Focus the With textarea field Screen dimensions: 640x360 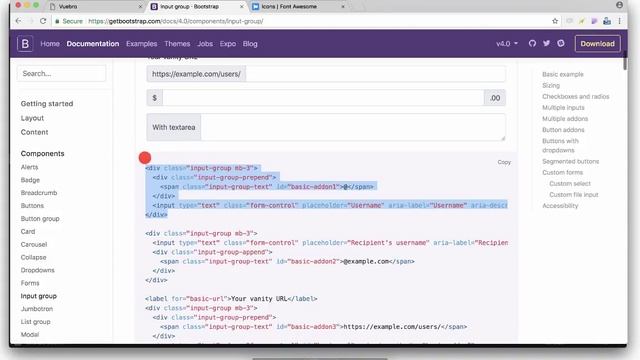353,127
